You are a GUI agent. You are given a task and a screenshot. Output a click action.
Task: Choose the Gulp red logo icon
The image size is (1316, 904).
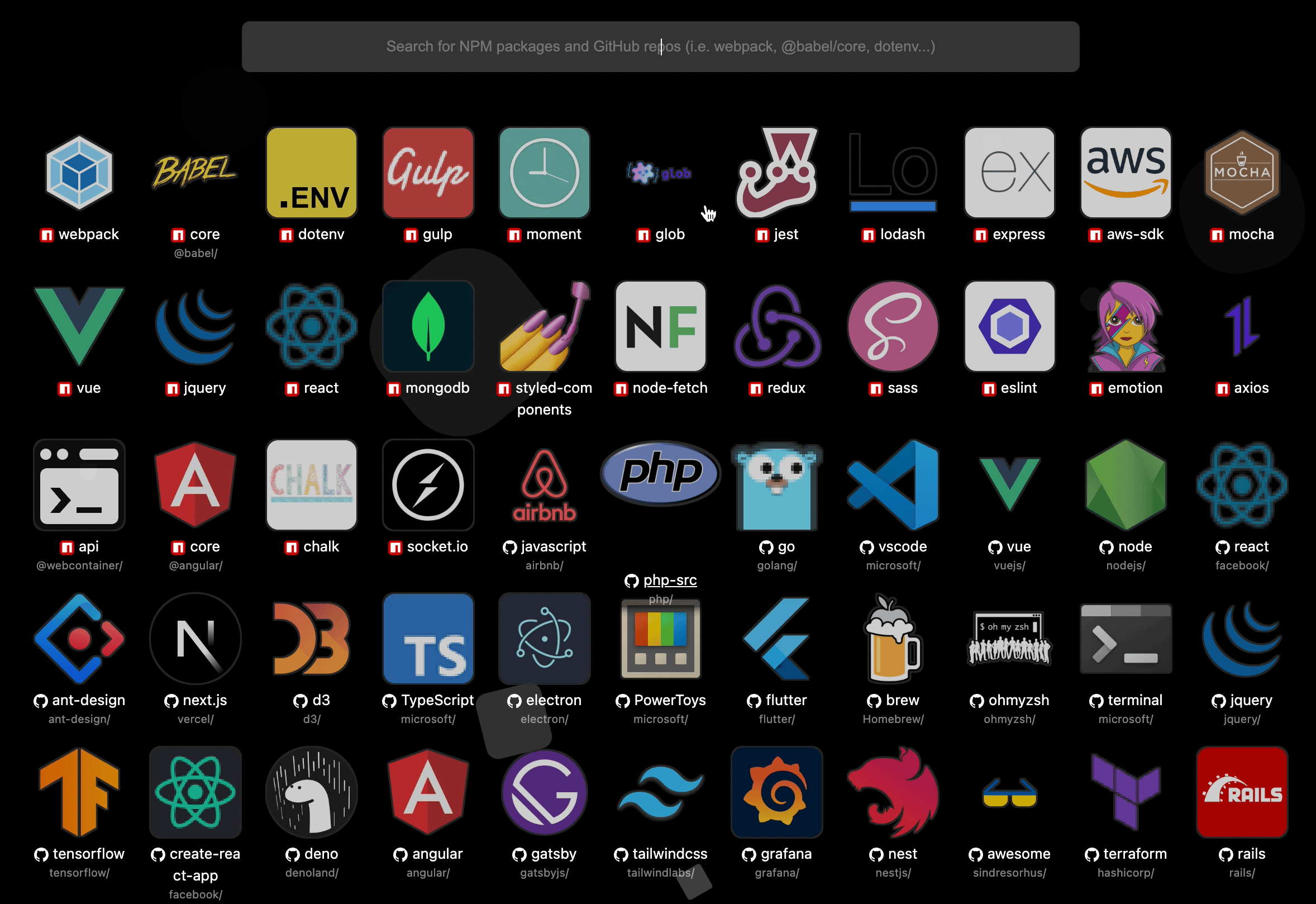[x=428, y=173]
